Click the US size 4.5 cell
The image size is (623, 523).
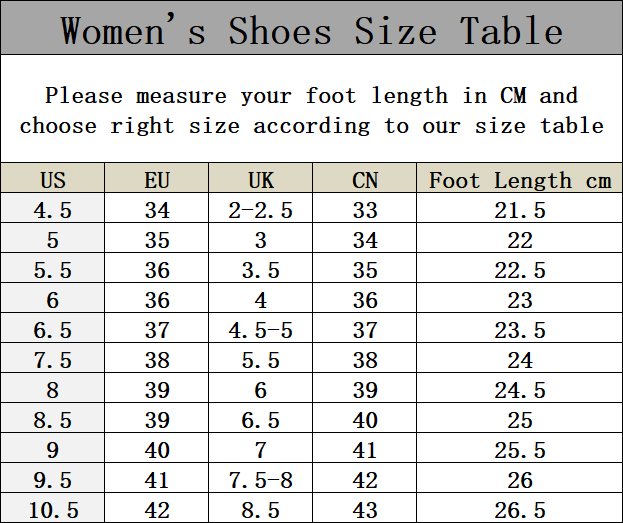click(x=53, y=211)
